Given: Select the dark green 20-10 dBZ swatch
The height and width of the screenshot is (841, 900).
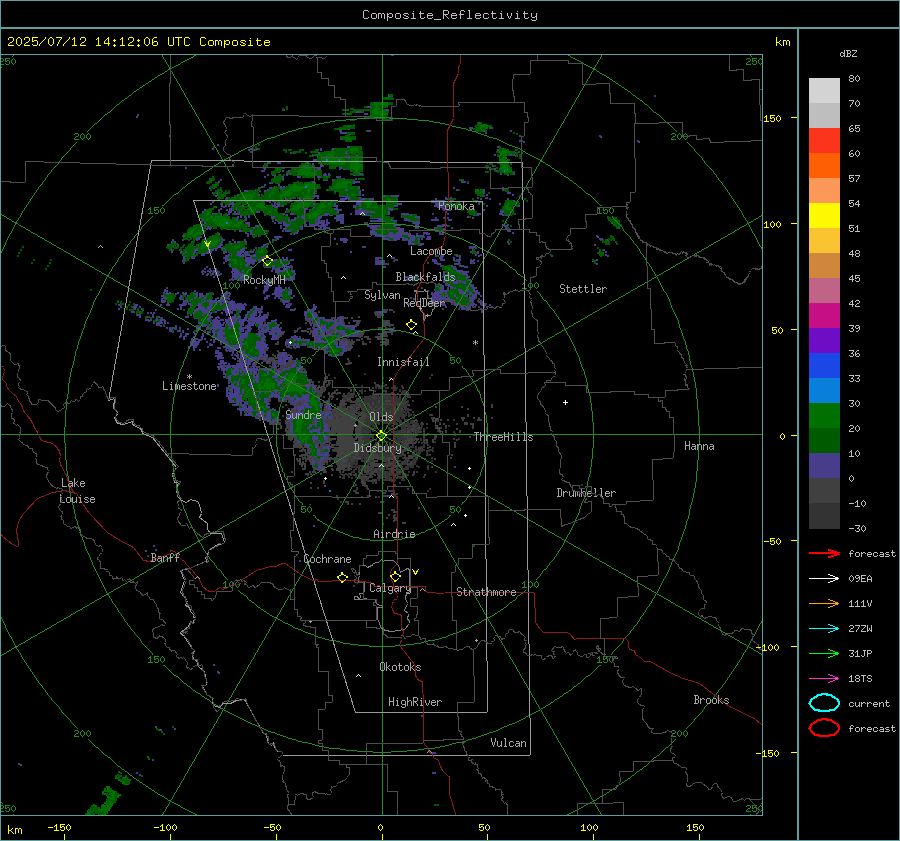Looking at the screenshot, I should coord(824,440).
